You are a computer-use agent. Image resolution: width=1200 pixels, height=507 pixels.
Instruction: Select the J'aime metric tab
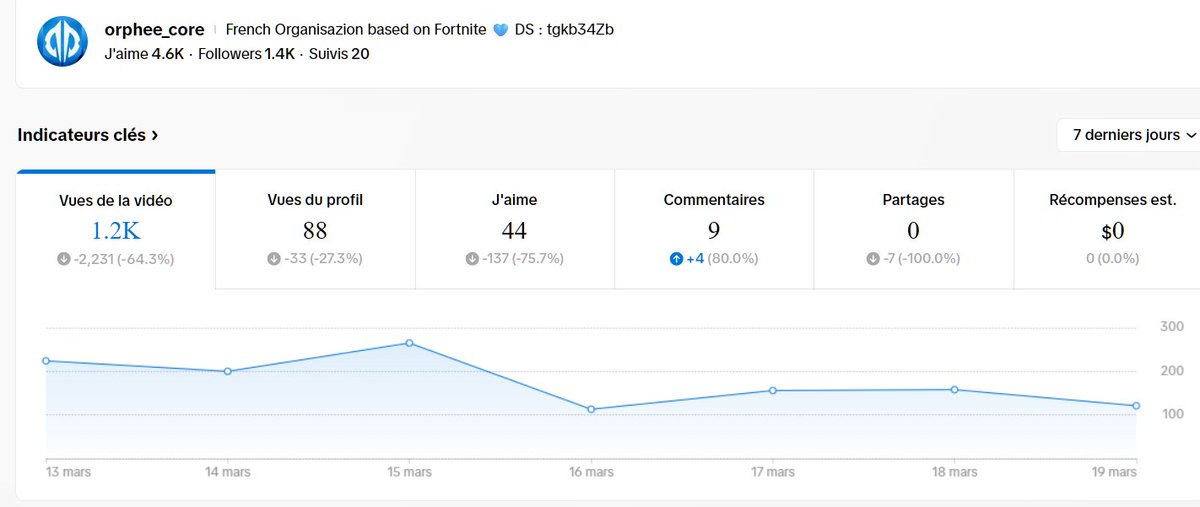tap(514, 230)
